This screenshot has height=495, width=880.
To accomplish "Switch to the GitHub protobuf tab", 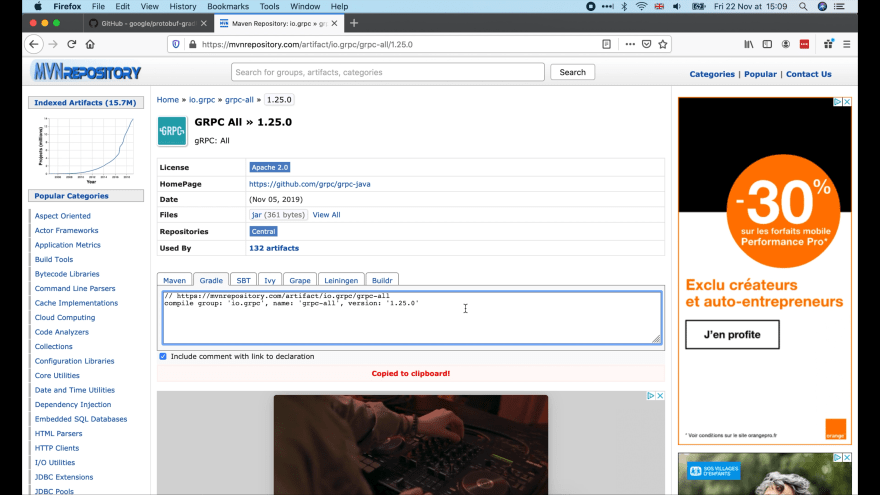I will pos(147,23).
